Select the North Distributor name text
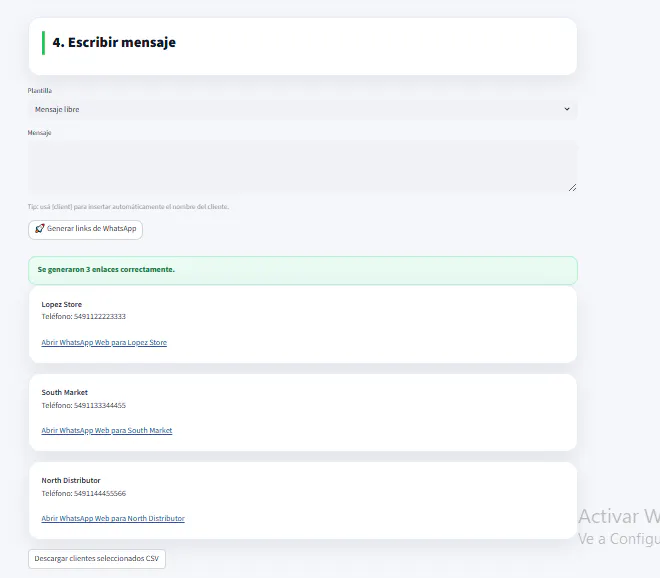This screenshot has height=578, width=660. pos(71,480)
